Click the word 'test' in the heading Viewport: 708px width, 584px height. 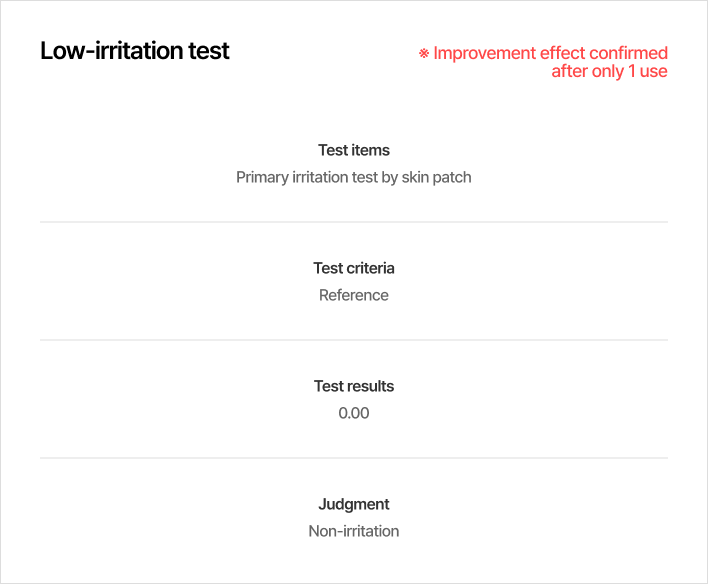point(209,51)
